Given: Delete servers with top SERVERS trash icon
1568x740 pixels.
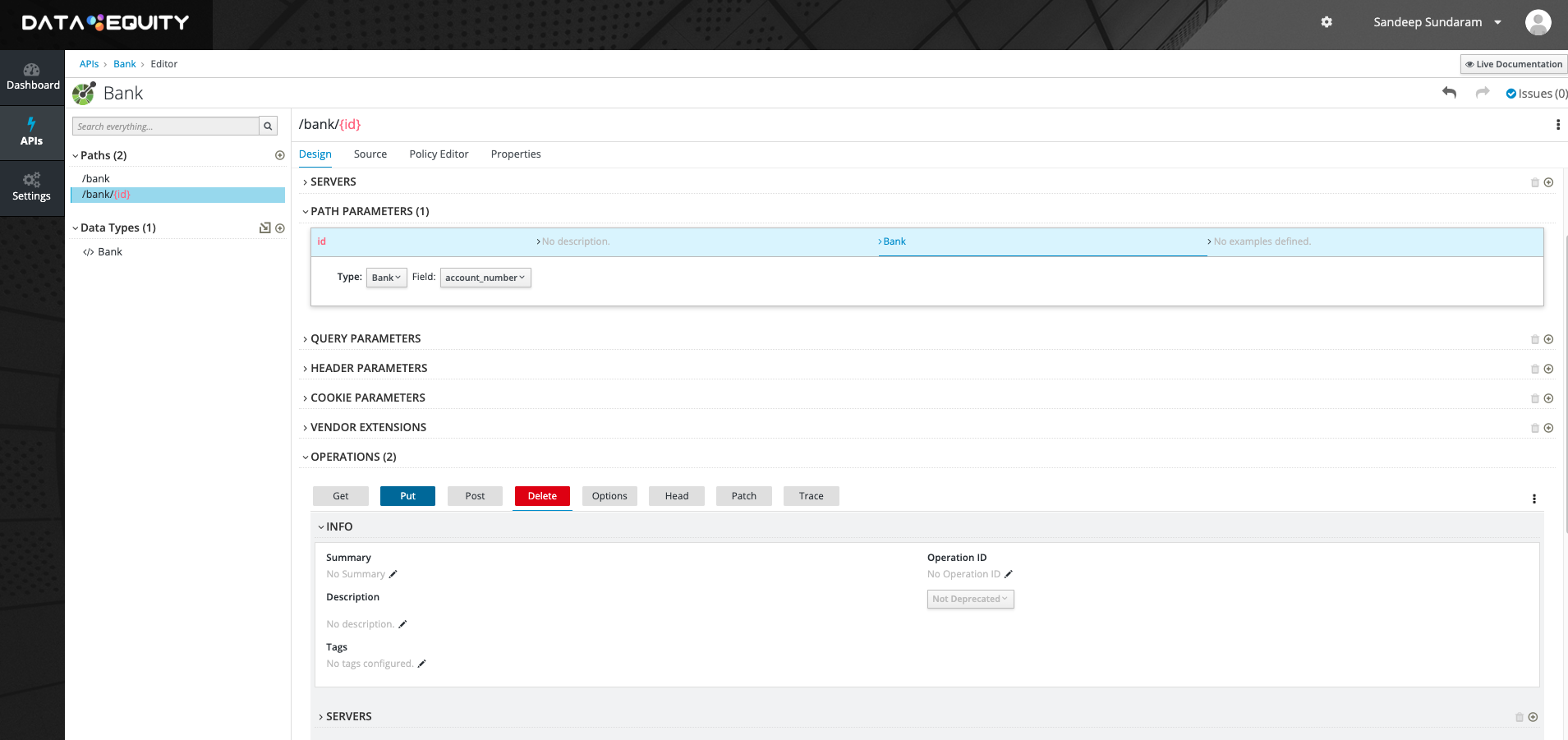Looking at the screenshot, I should click(x=1535, y=182).
